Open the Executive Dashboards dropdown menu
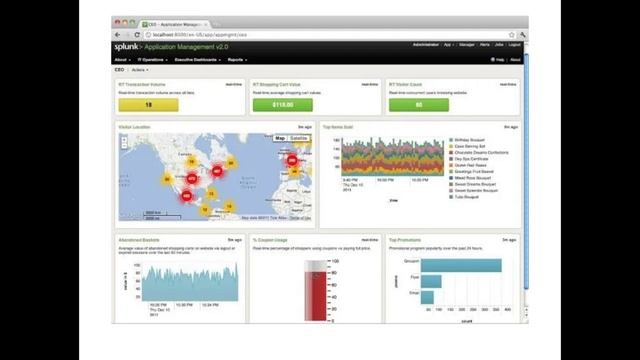This screenshot has width=640, height=360. coord(198,60)
